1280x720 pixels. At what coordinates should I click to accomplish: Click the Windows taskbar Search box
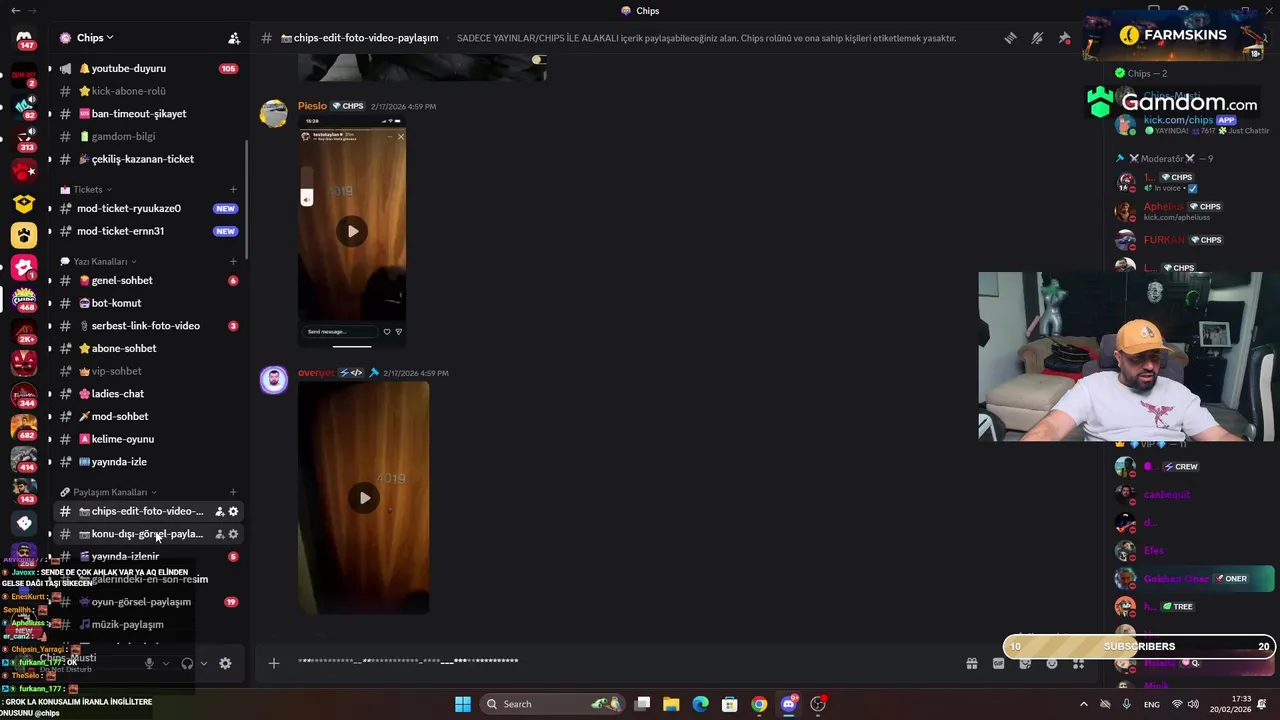coord(552,704)
